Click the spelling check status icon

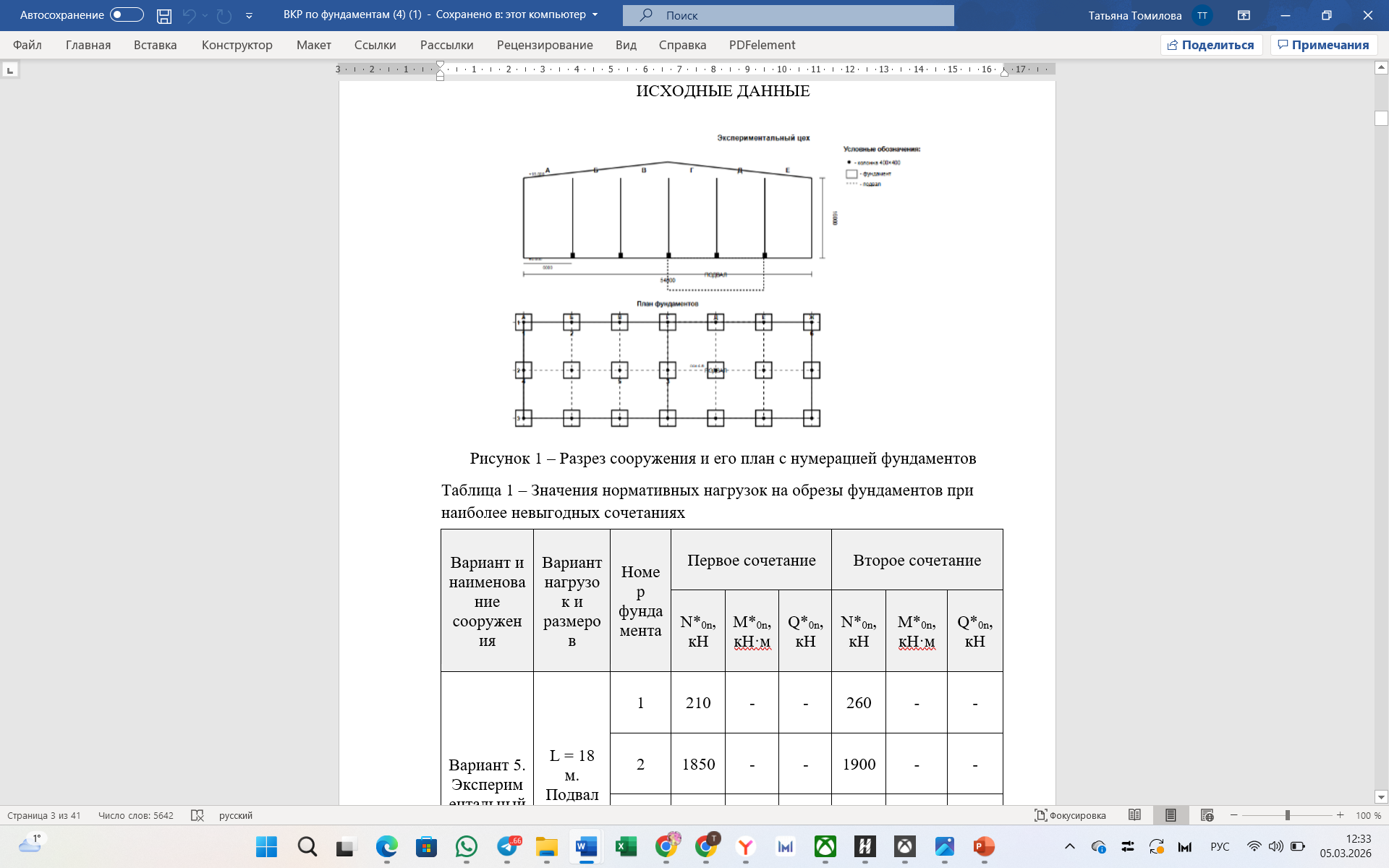197,815
